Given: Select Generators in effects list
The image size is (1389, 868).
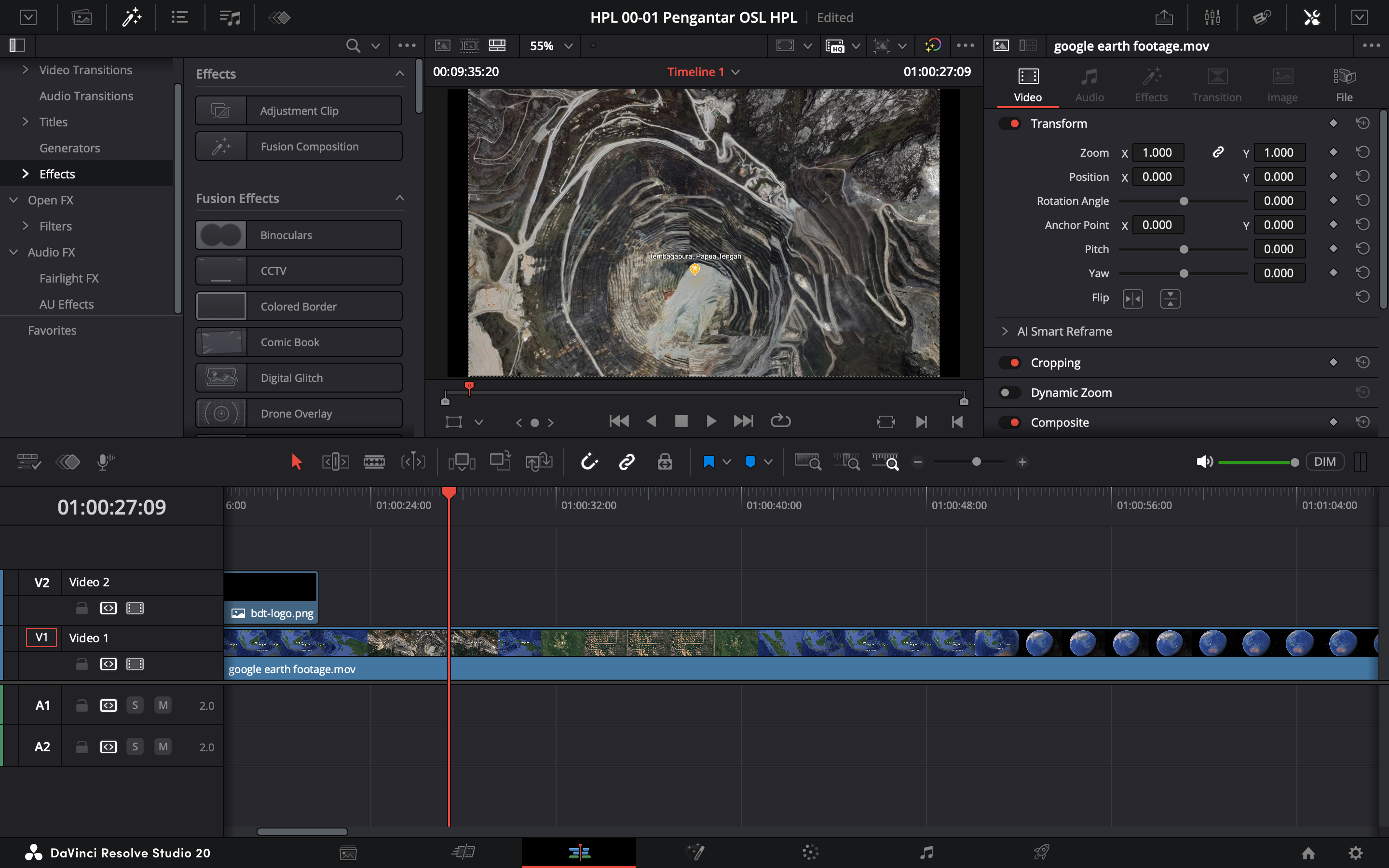Looking at the screenshot, I should coord(69,148).
